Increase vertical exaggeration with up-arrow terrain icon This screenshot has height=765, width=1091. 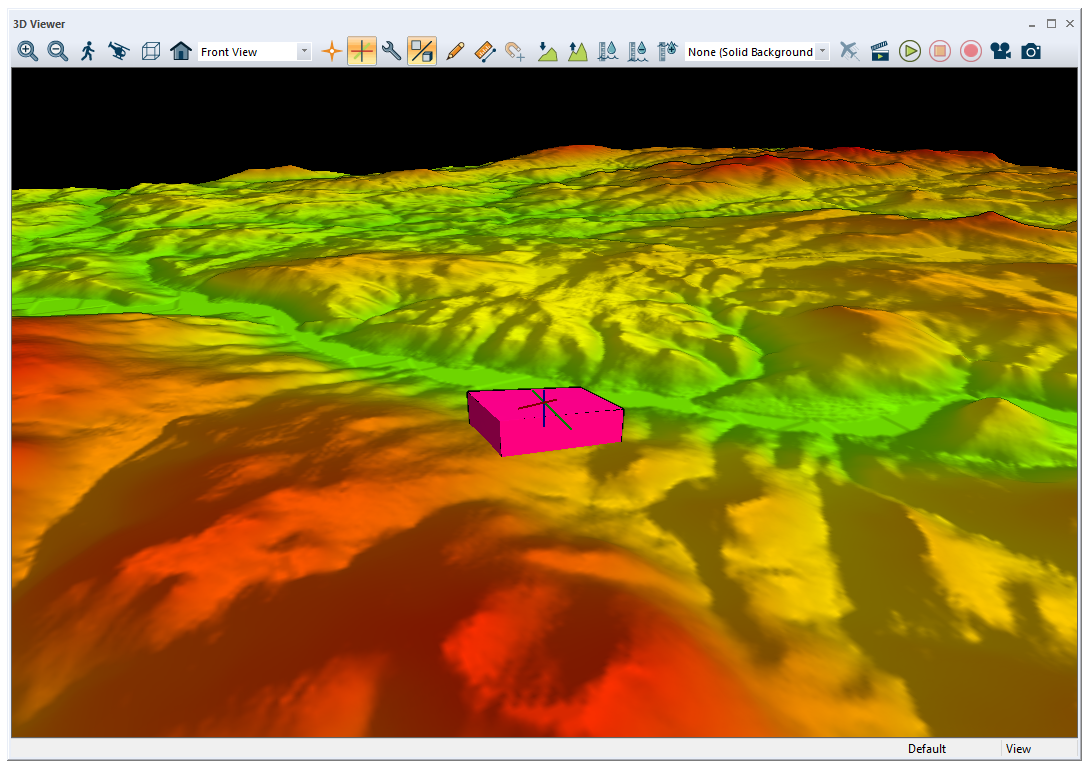click(x=578, y=52)
